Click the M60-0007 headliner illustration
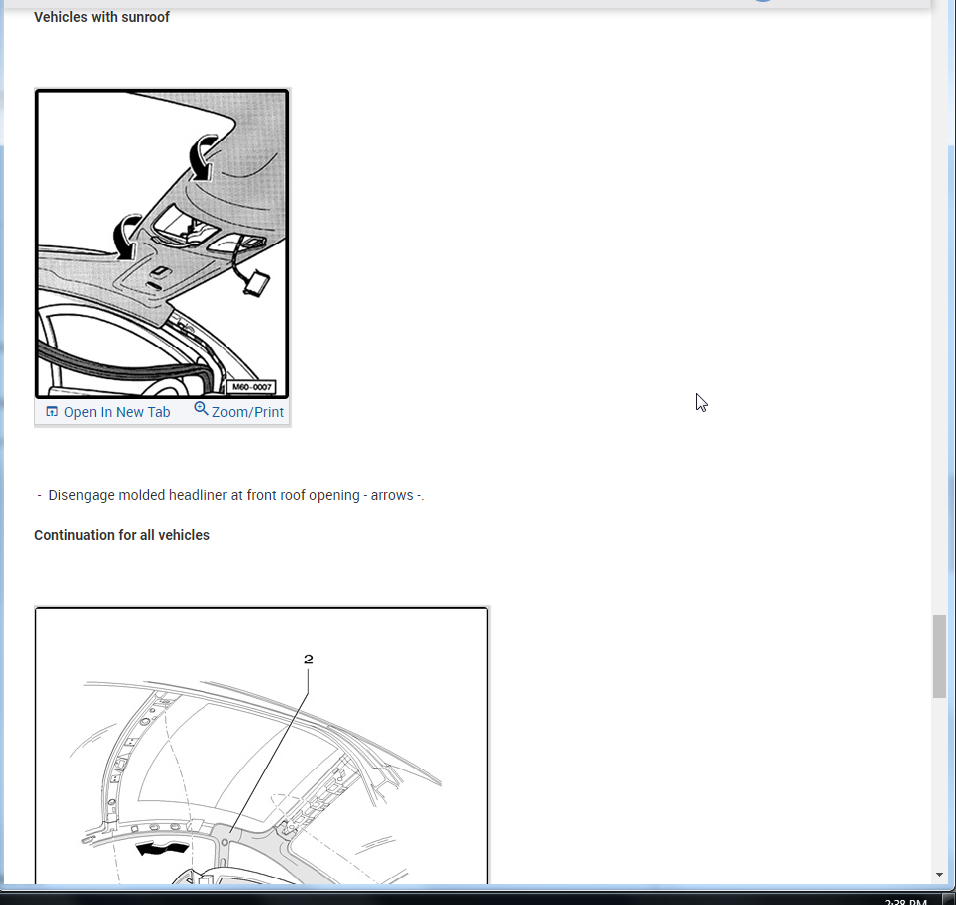 162,244
